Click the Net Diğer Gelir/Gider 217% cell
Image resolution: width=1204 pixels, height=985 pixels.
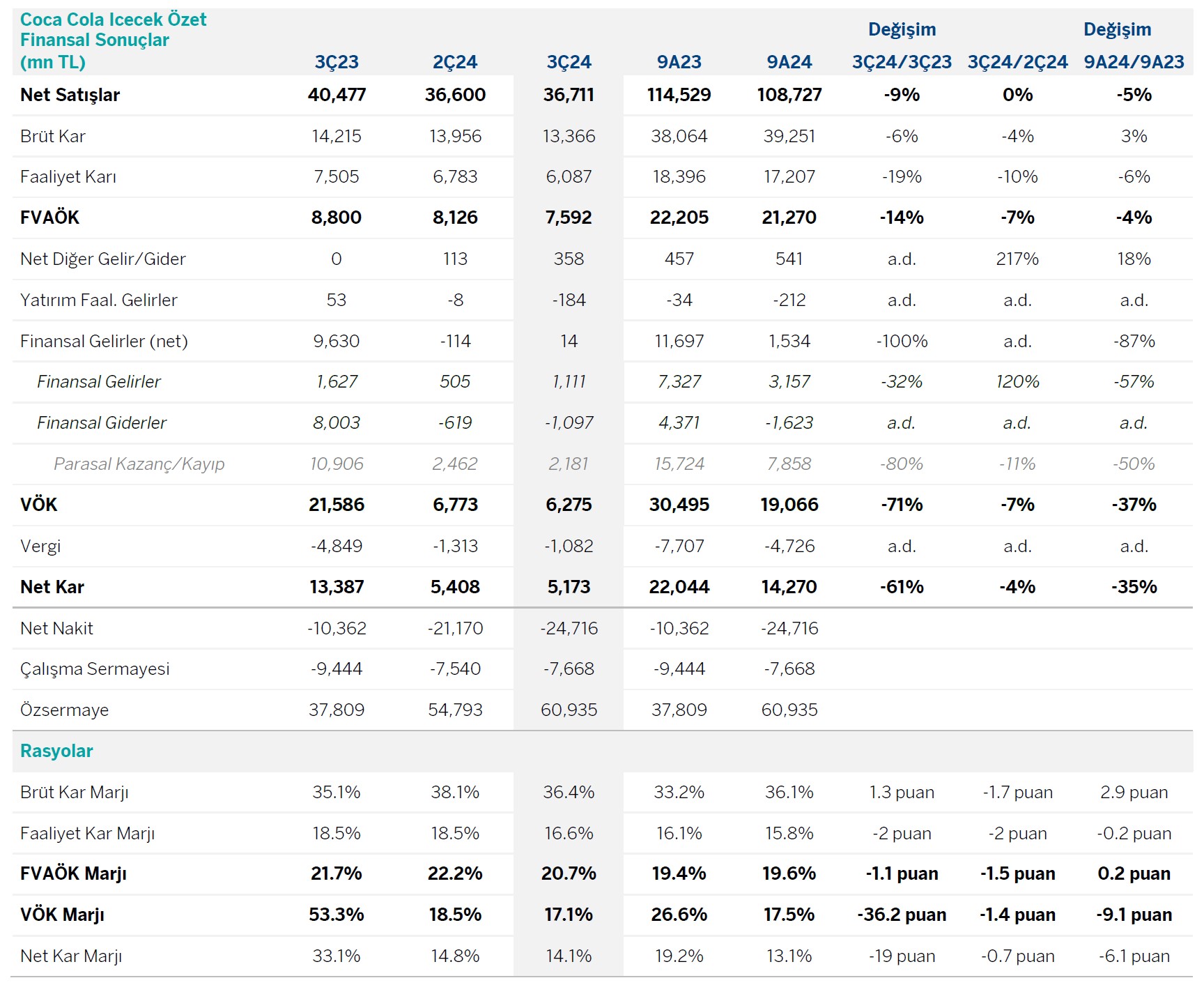click(x=1017, y=259)
